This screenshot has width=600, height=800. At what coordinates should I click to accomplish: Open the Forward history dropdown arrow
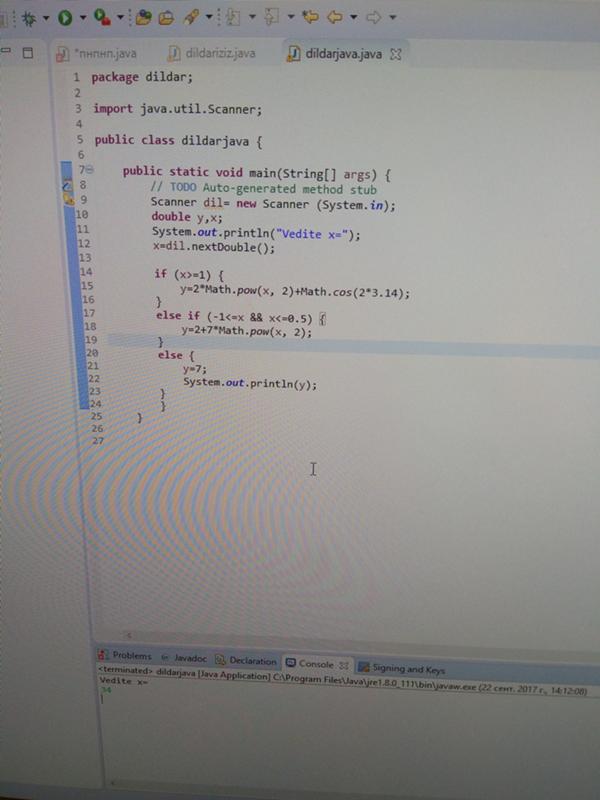pyautogui.click(x=392, y=17)
